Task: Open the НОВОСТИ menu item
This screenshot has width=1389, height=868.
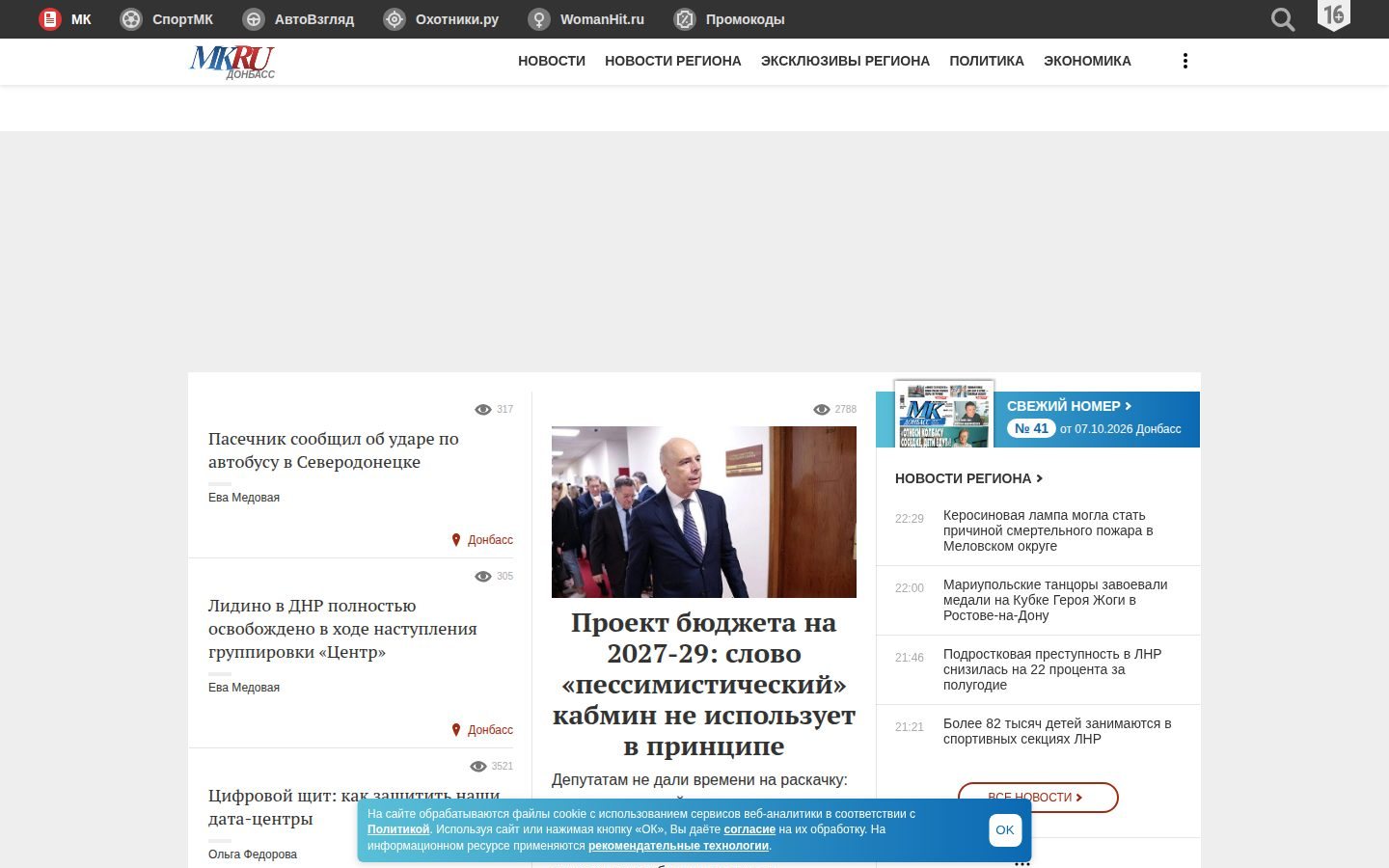Action: pyautogui.click(x=552, y=61)
